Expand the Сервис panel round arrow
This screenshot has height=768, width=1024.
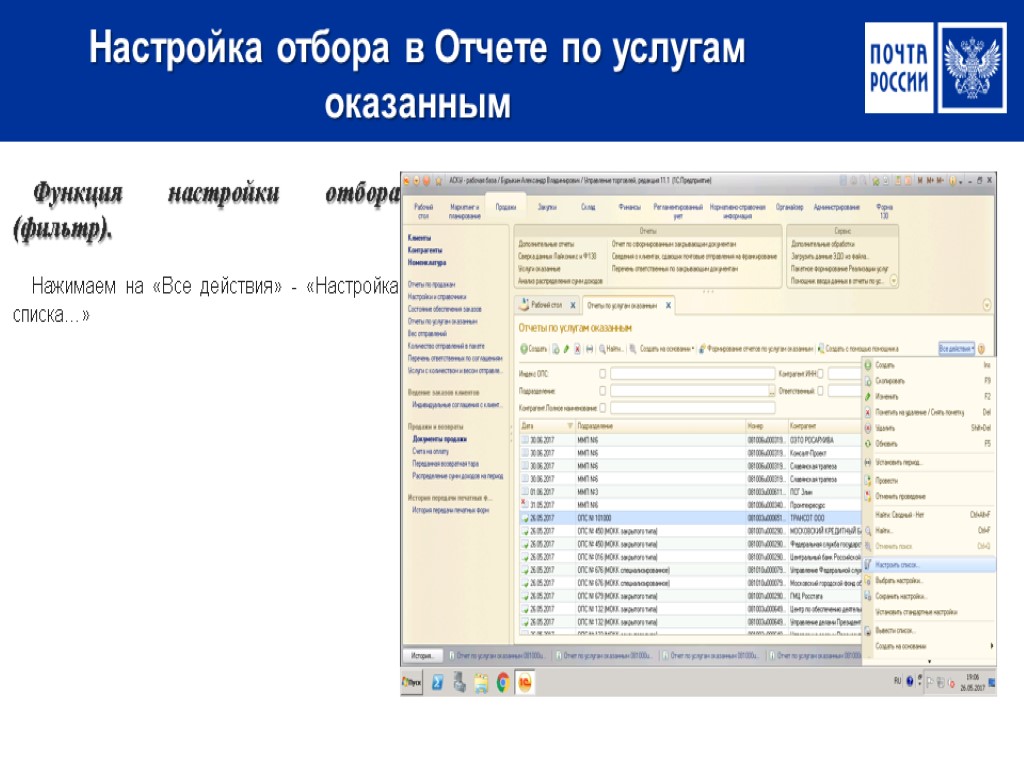[x=893, y=280]
